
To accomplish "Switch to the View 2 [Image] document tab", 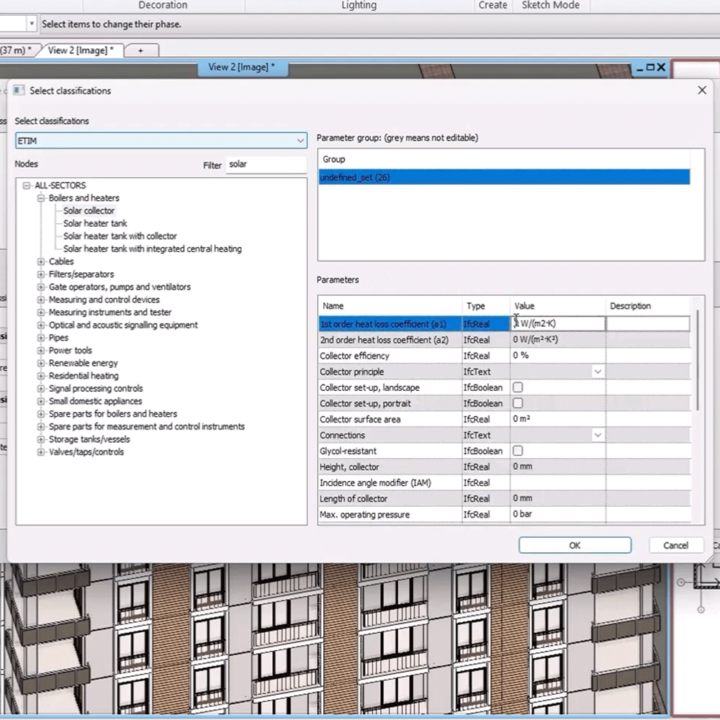I will 80,50.
